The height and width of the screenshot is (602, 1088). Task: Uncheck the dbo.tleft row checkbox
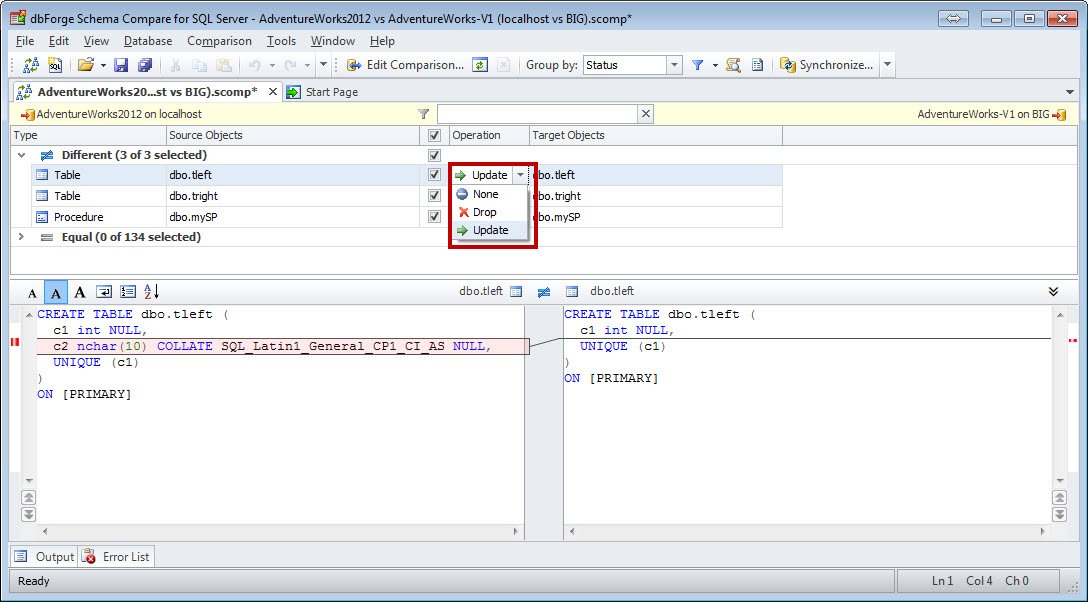434,175
